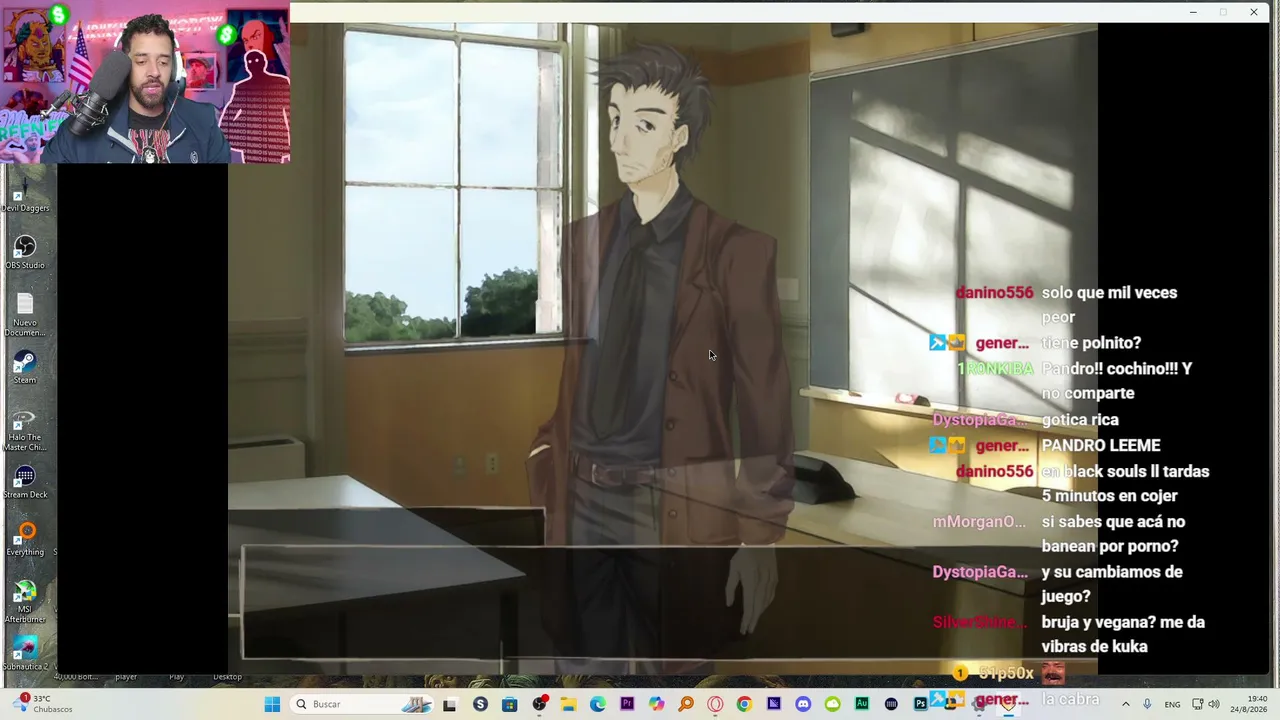Click the message 'si sabes que acá no banean'

pyautogui.click(x=1113, y=534)
